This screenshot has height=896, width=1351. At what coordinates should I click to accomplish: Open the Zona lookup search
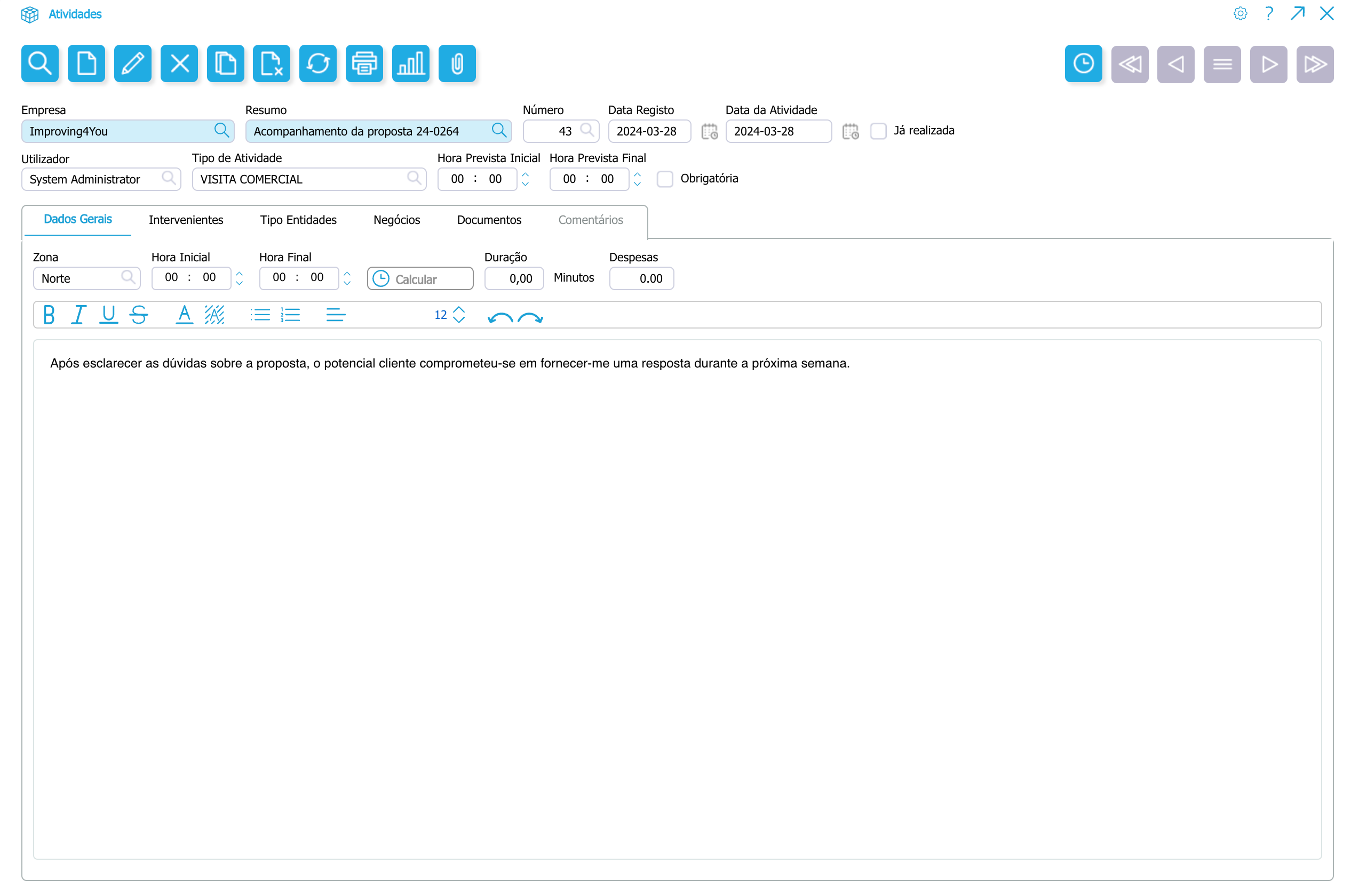(x=128, y=278)
